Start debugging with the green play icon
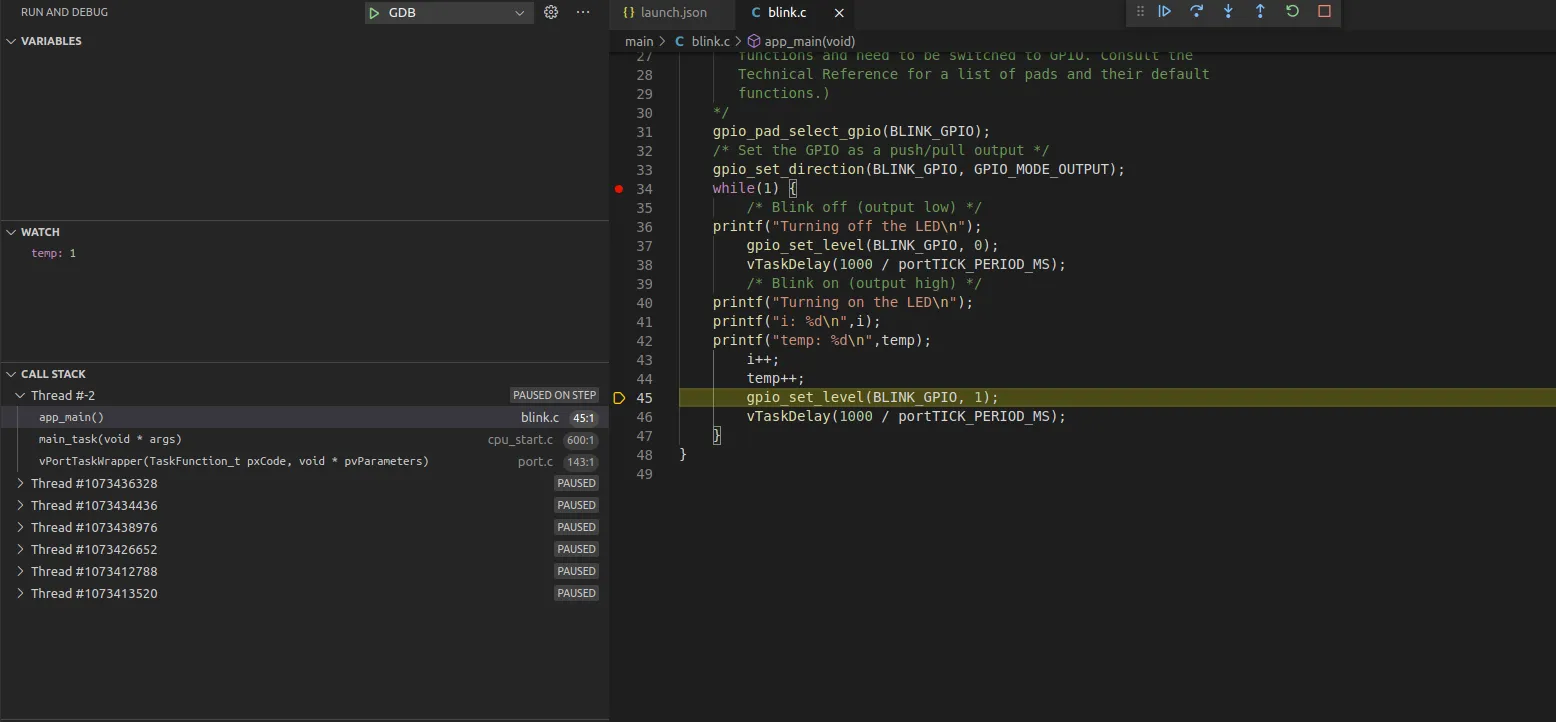 click(374, 13)
